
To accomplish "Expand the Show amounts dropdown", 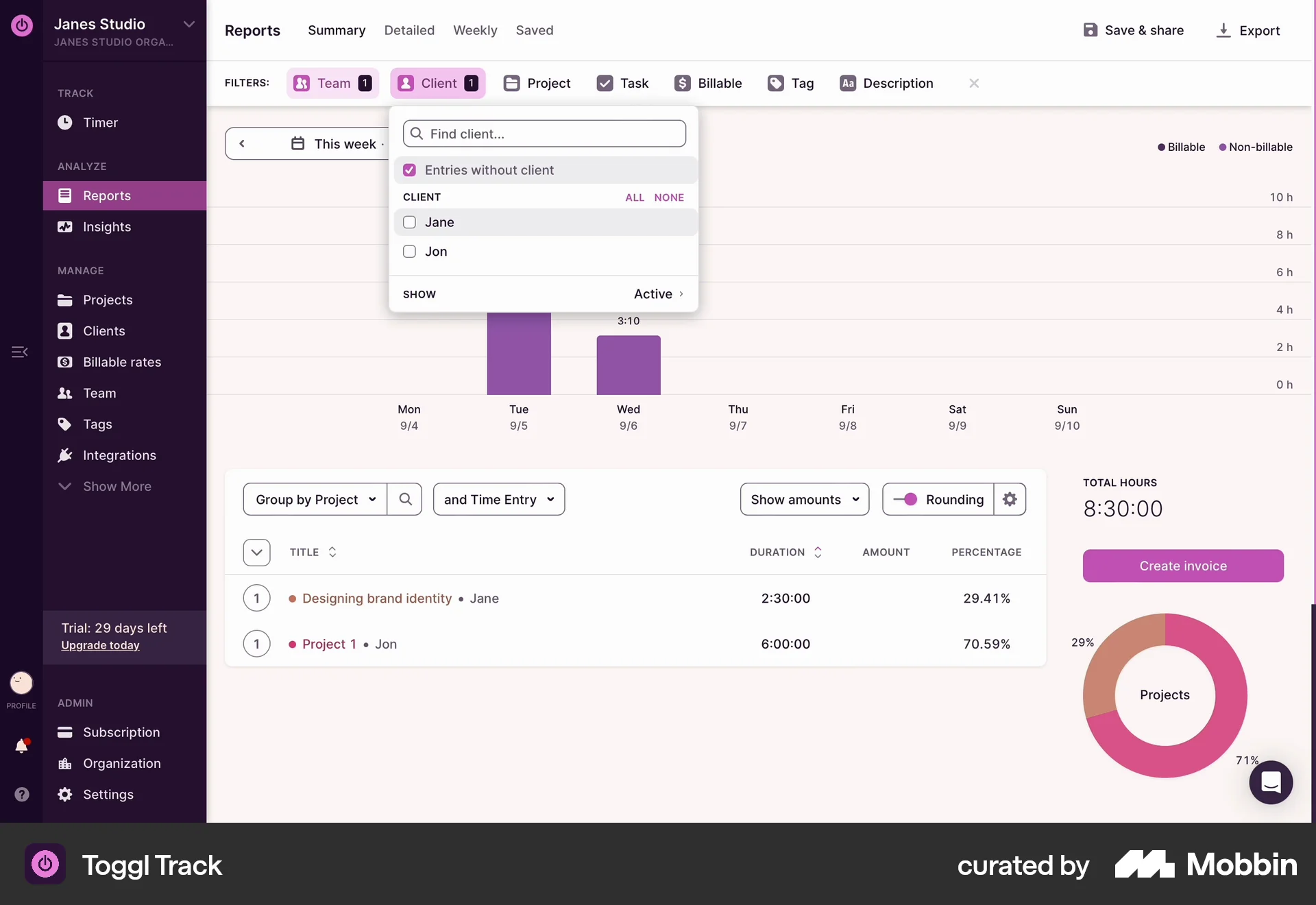I will [x=804, y=499].
